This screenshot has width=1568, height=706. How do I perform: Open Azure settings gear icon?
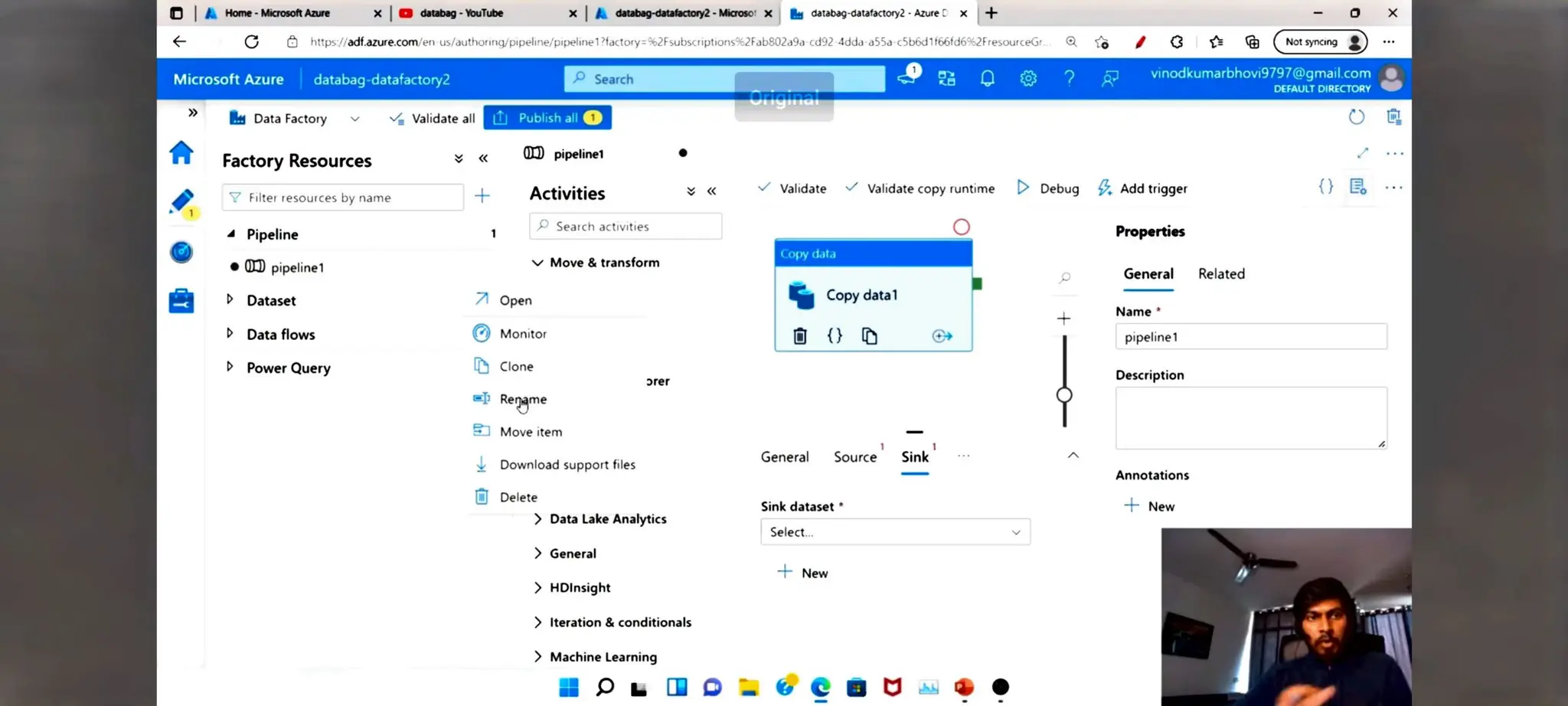[x=1028, y=79]
